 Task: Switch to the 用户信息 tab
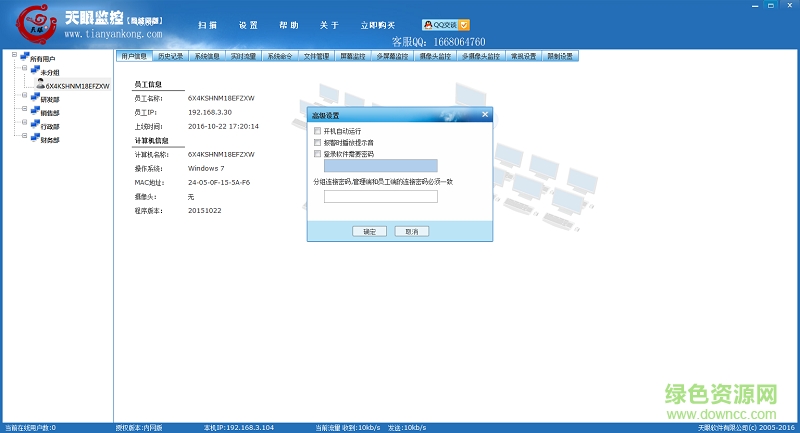point(134,56)
